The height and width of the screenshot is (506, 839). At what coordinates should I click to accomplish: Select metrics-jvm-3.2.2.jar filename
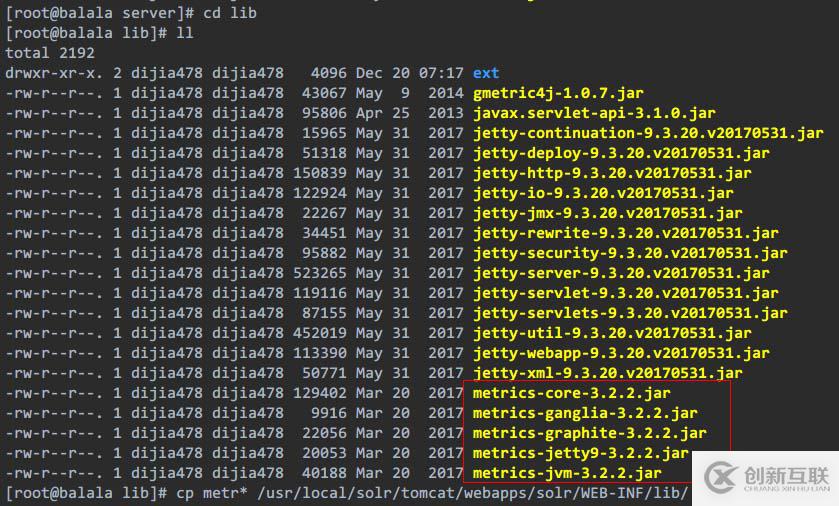567,473
